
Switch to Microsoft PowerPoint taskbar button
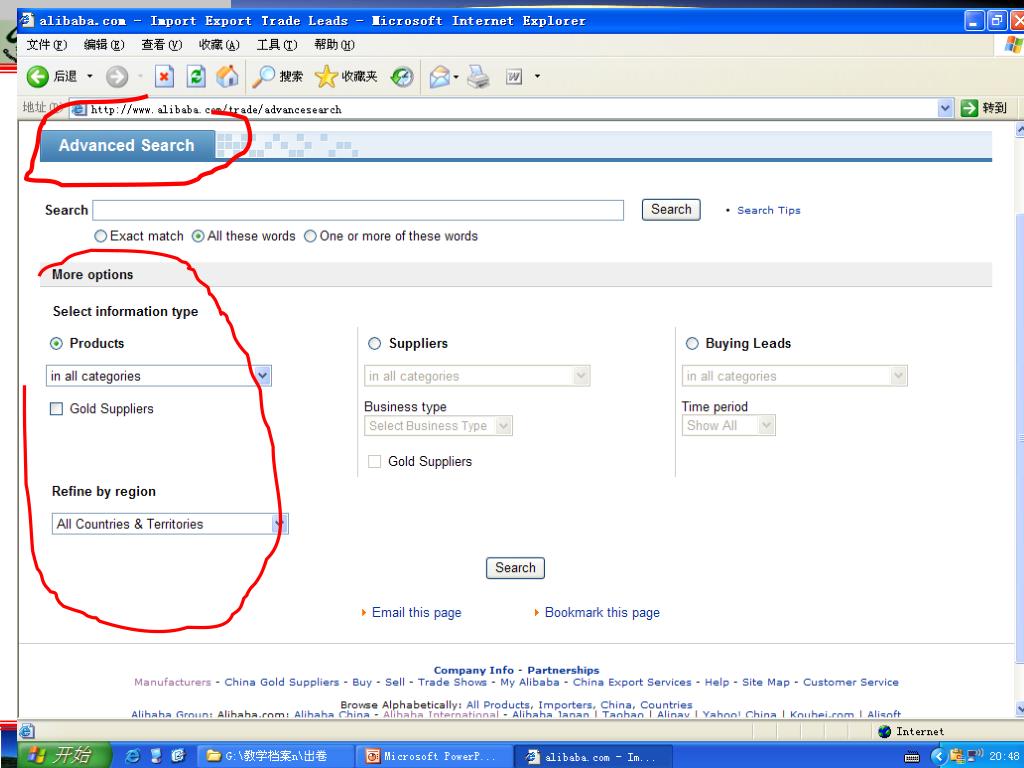[432, 756]
